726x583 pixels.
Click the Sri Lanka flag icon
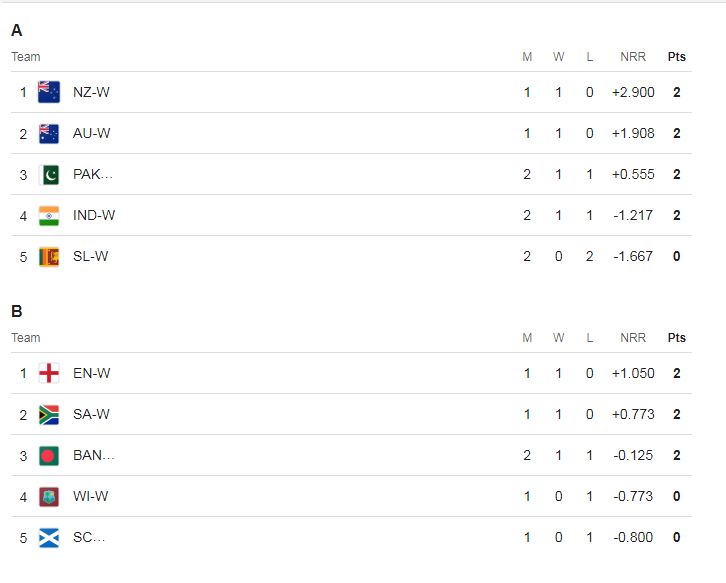pyautogui.click(x=49, y=257)
